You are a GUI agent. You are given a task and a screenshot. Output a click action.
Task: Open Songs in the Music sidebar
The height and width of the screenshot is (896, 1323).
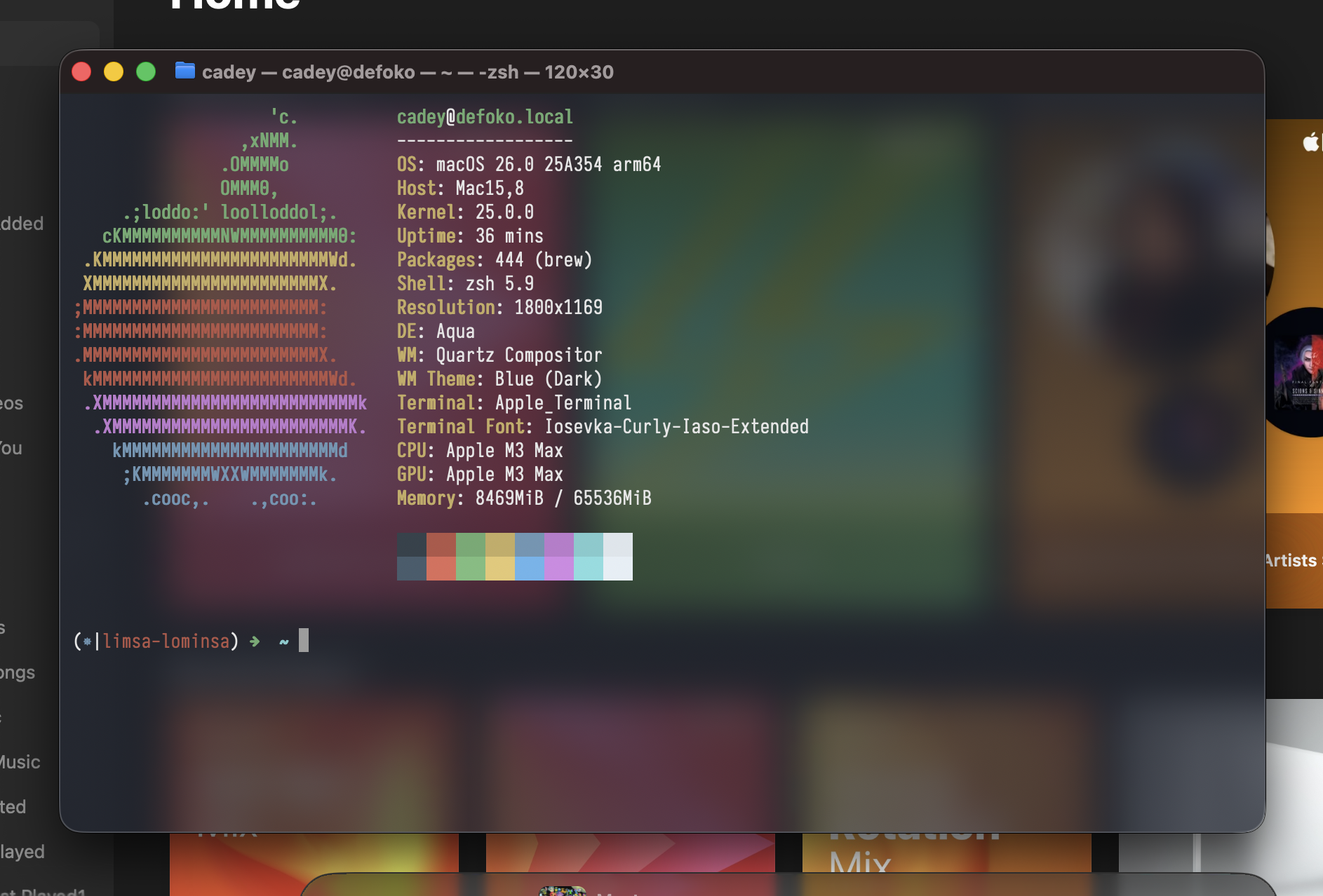point(18,672)
